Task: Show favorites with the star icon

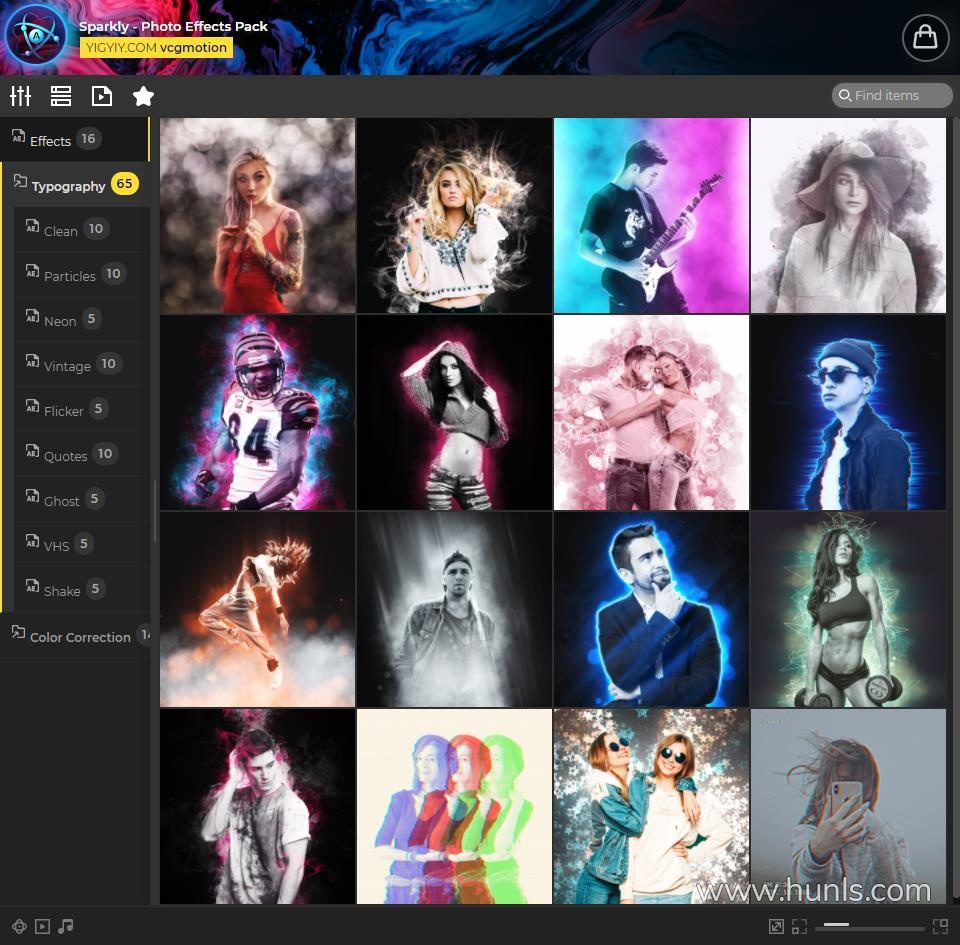Action: (143, 96)
